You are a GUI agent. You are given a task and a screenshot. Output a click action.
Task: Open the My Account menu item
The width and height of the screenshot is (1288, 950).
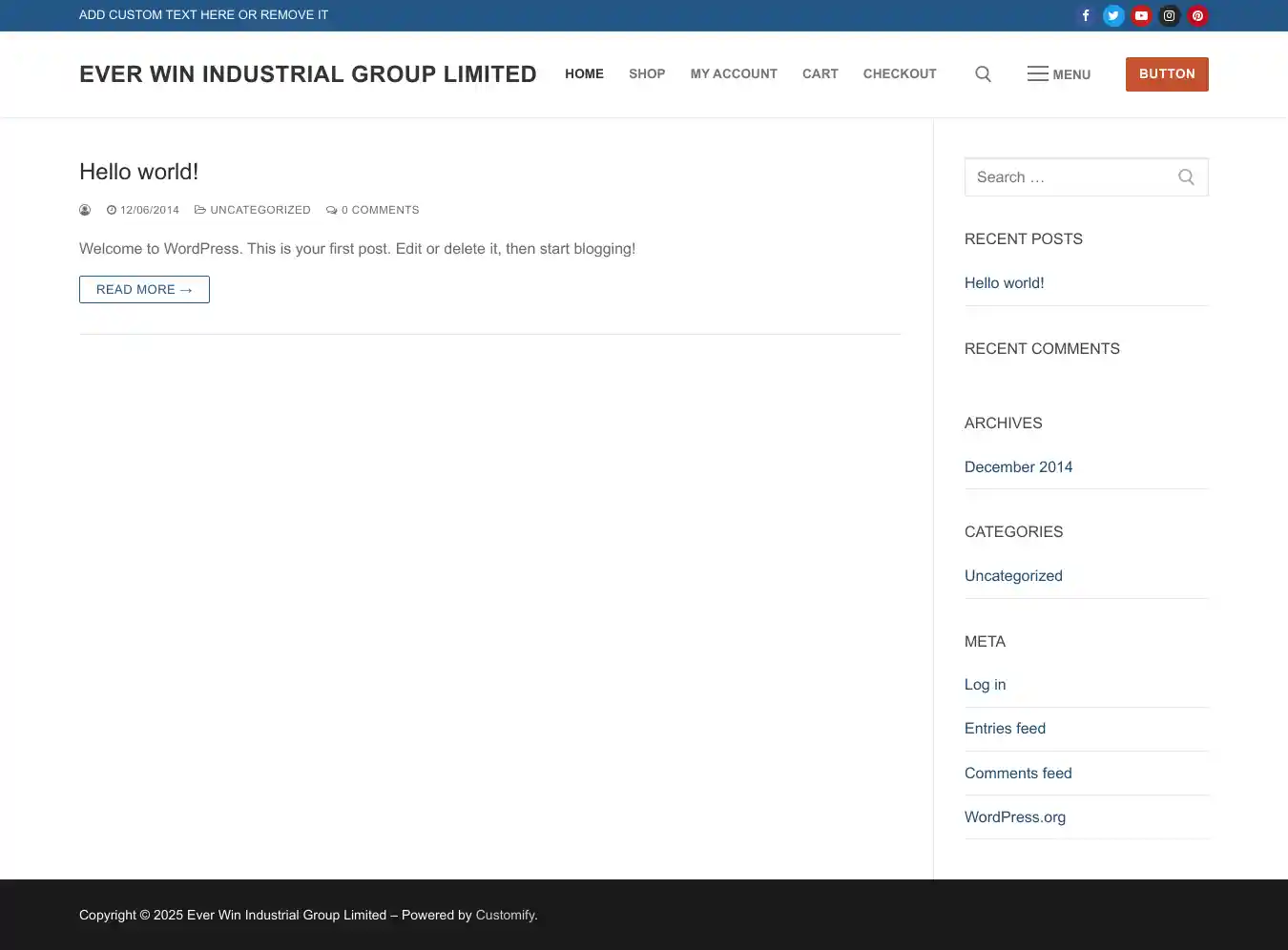click(733, 74)
